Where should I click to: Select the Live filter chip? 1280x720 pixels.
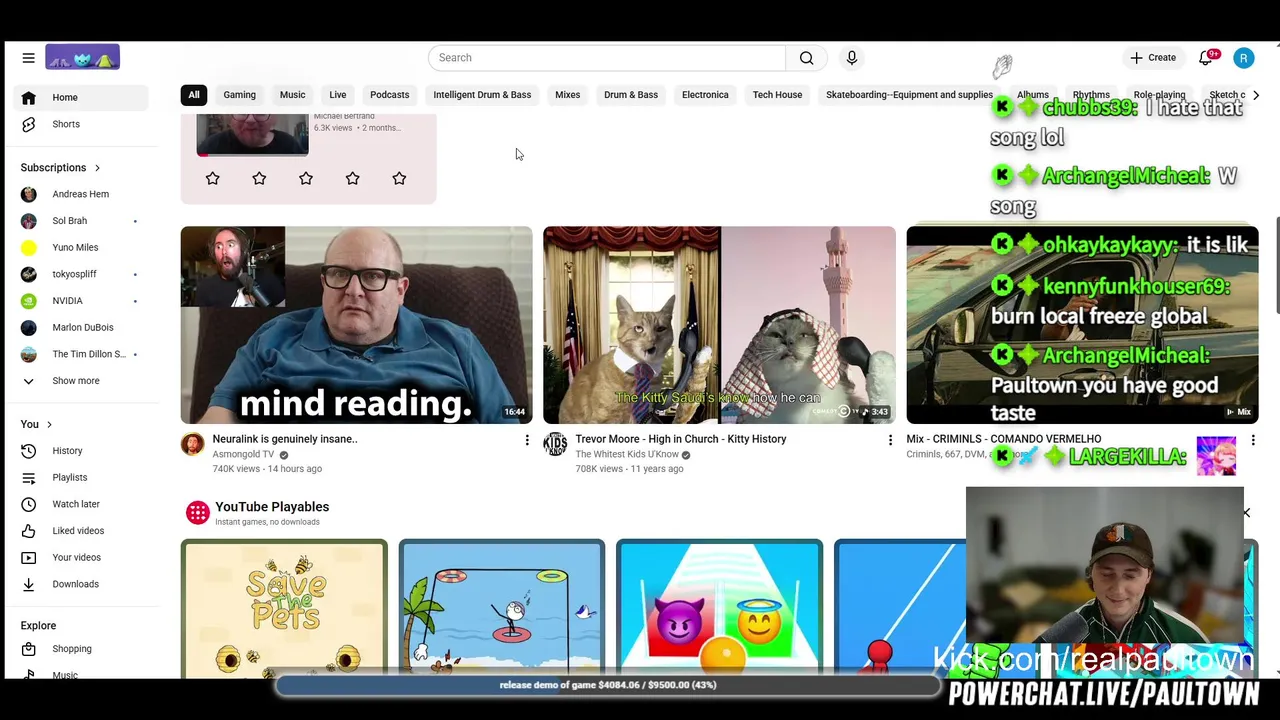338,95
